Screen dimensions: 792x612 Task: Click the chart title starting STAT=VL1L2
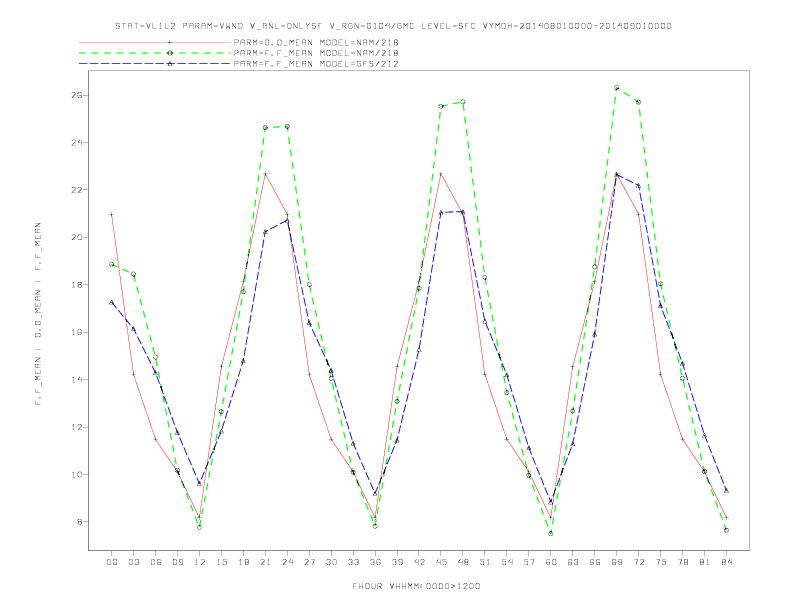tap(393, 26)
